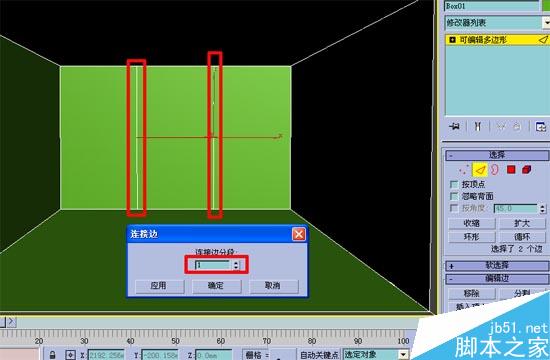Toggle absolute transform type-in icon
Image resolution: width=550 pixels, height=360 pixels.
(x=70, y=355)
